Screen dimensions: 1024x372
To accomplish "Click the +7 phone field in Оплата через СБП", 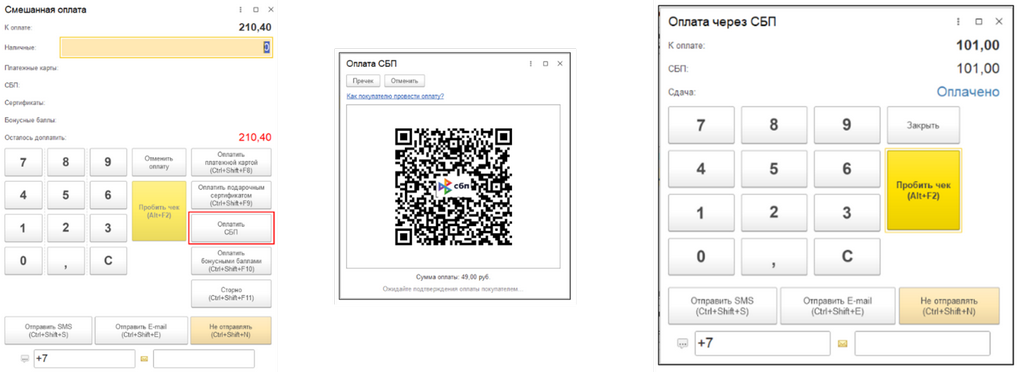I will pos(763,343).
